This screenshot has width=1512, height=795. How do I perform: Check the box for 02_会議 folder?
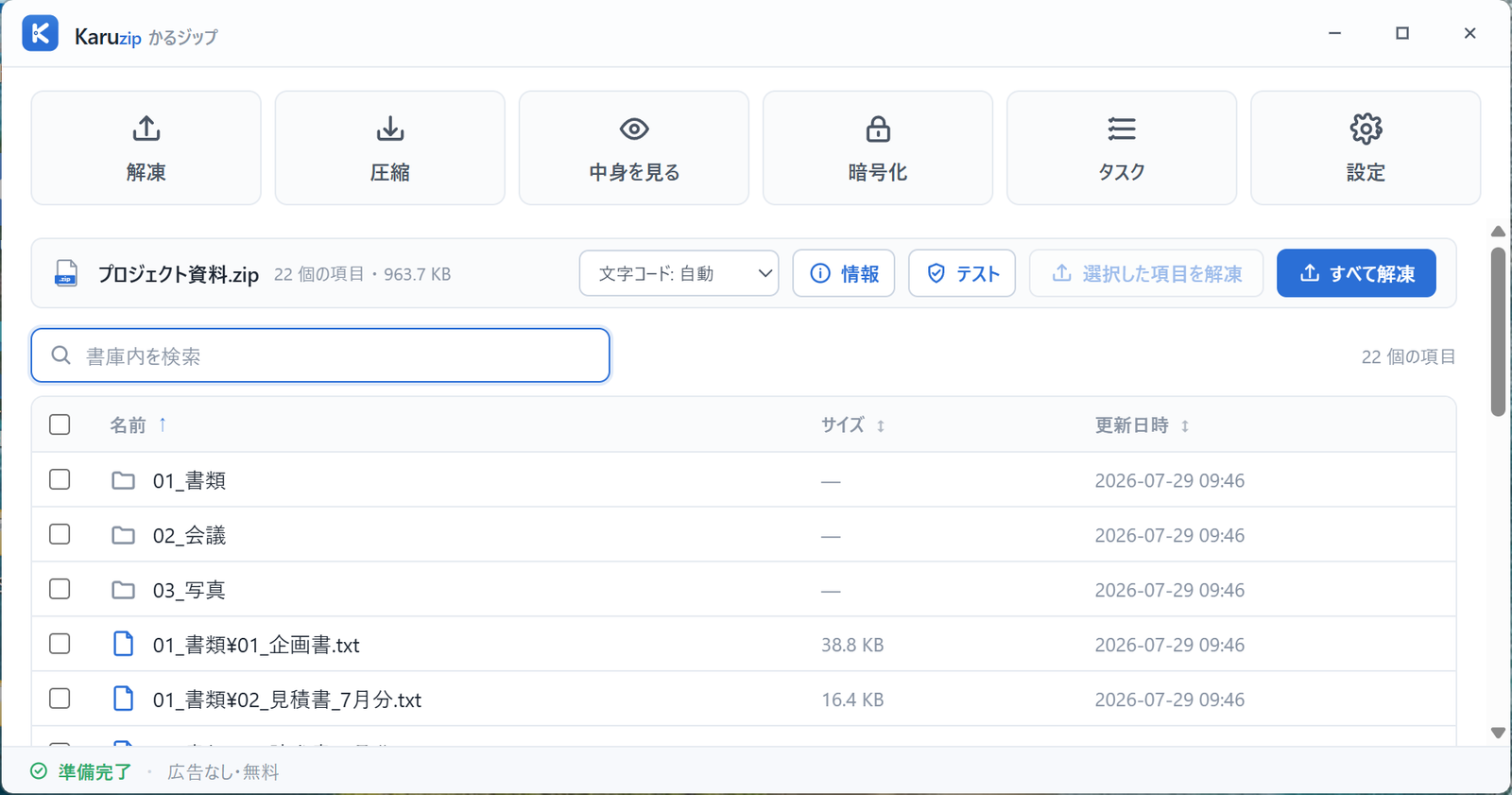[x=60, y=534]
